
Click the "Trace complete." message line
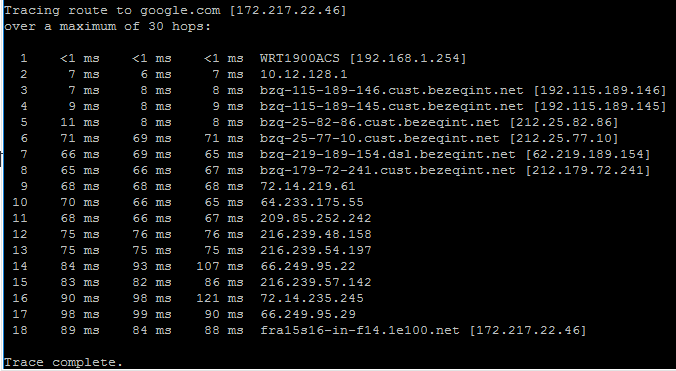(63, 362)
